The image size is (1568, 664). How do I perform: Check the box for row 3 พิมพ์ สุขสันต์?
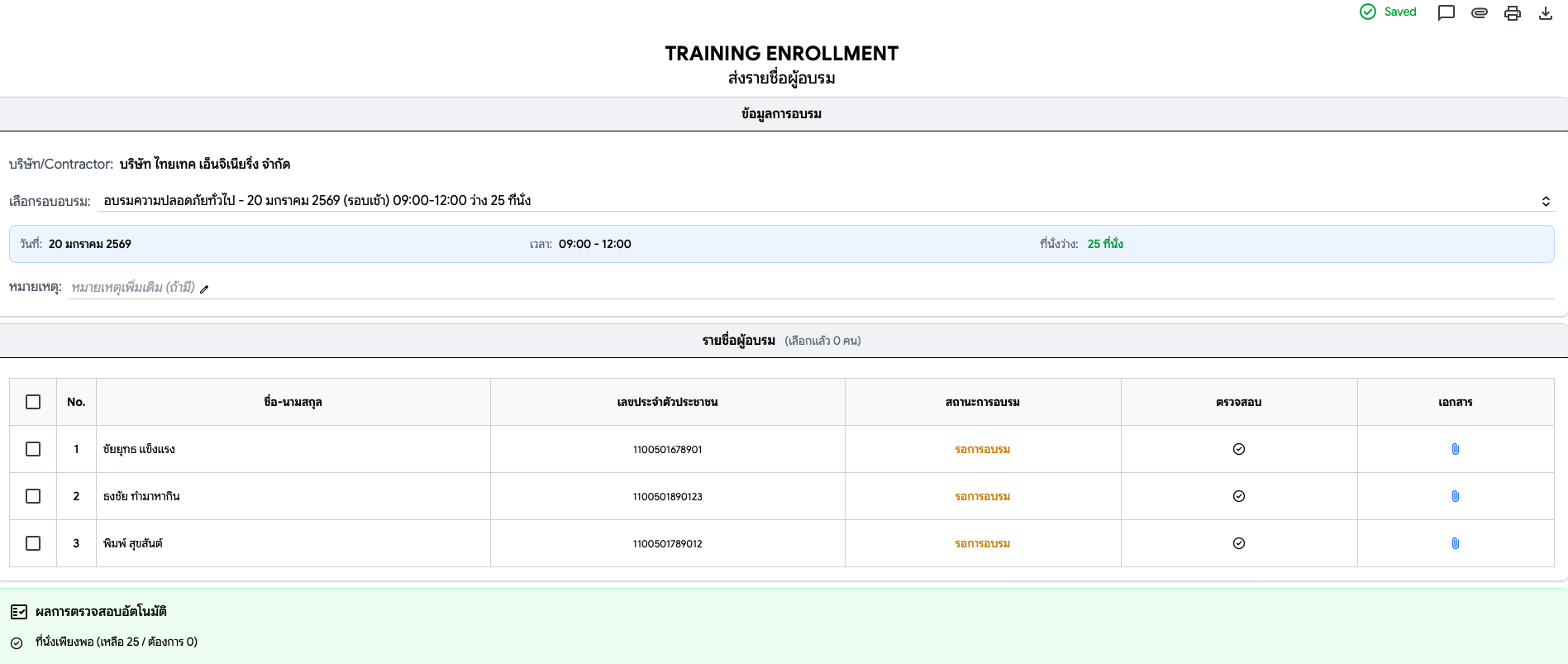point(33,543)
